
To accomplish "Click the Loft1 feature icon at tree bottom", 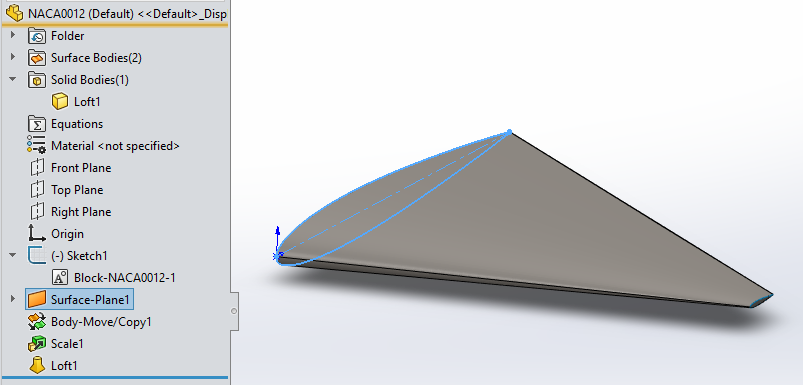I will (37, 366).
